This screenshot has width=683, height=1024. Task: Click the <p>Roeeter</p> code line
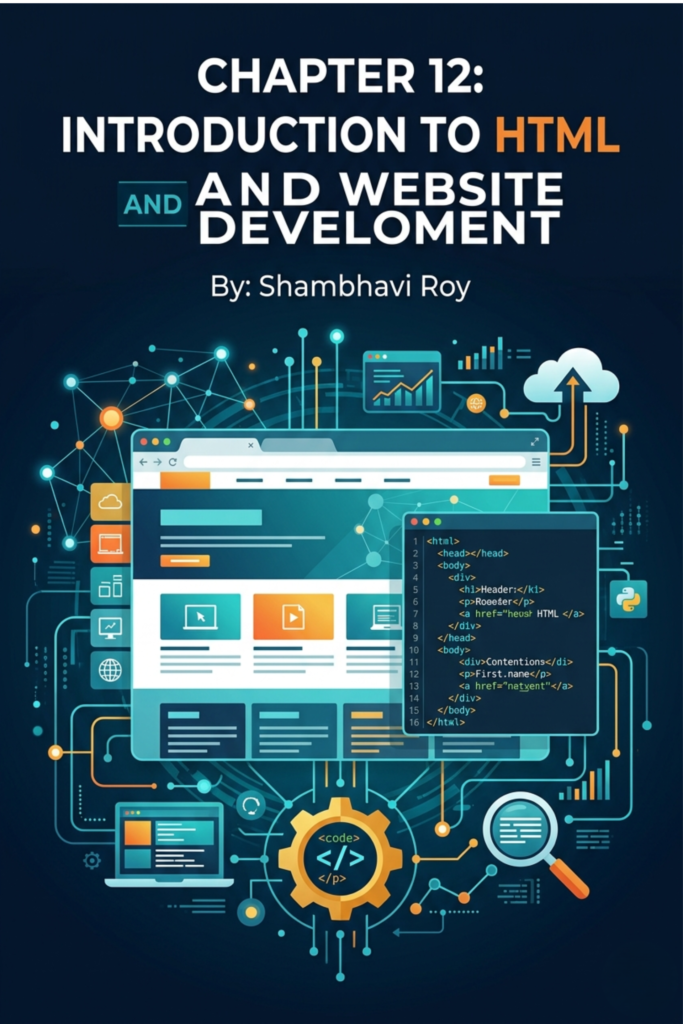tap(496, 601)
